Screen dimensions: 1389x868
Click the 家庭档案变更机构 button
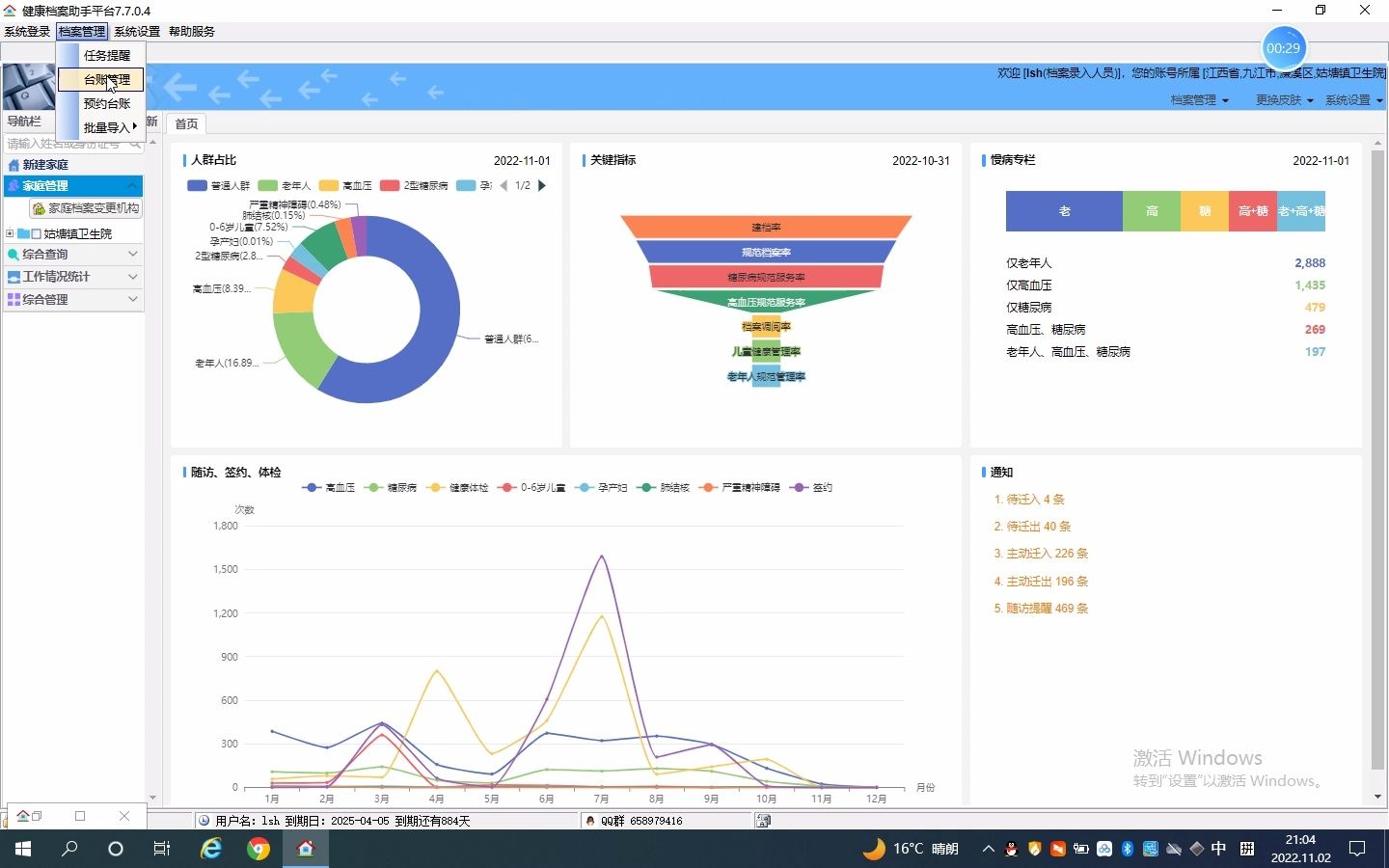pos(86,208)
